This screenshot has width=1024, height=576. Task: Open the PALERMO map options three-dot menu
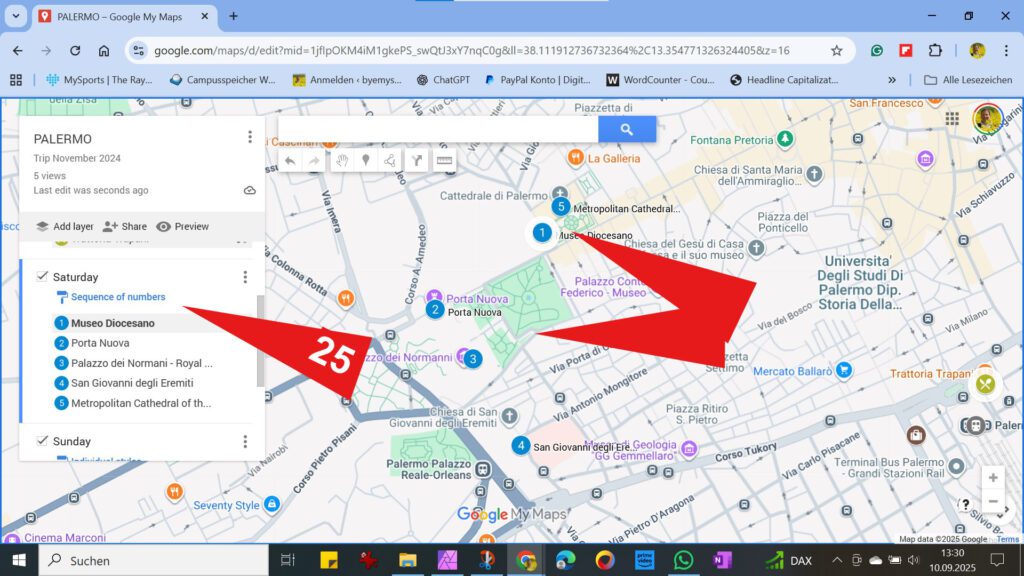(247, 136)
